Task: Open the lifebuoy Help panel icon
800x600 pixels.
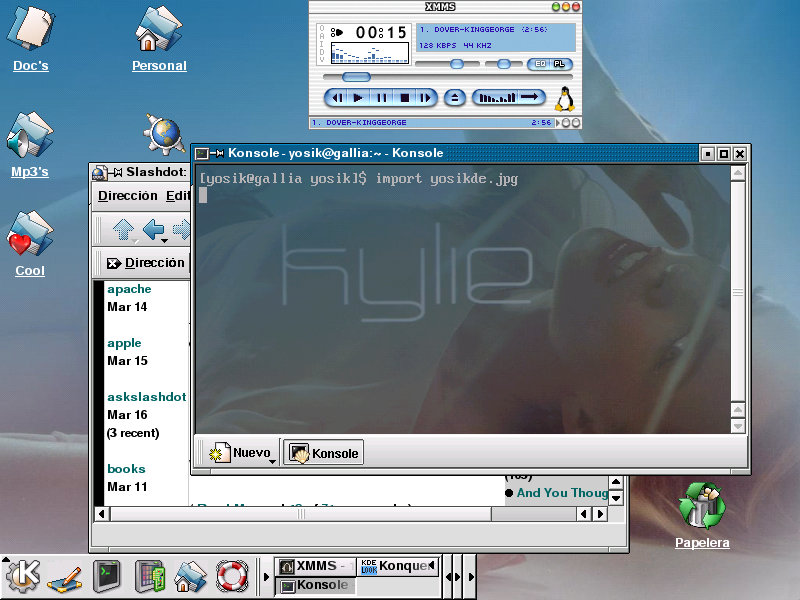Action: (232, 577)
